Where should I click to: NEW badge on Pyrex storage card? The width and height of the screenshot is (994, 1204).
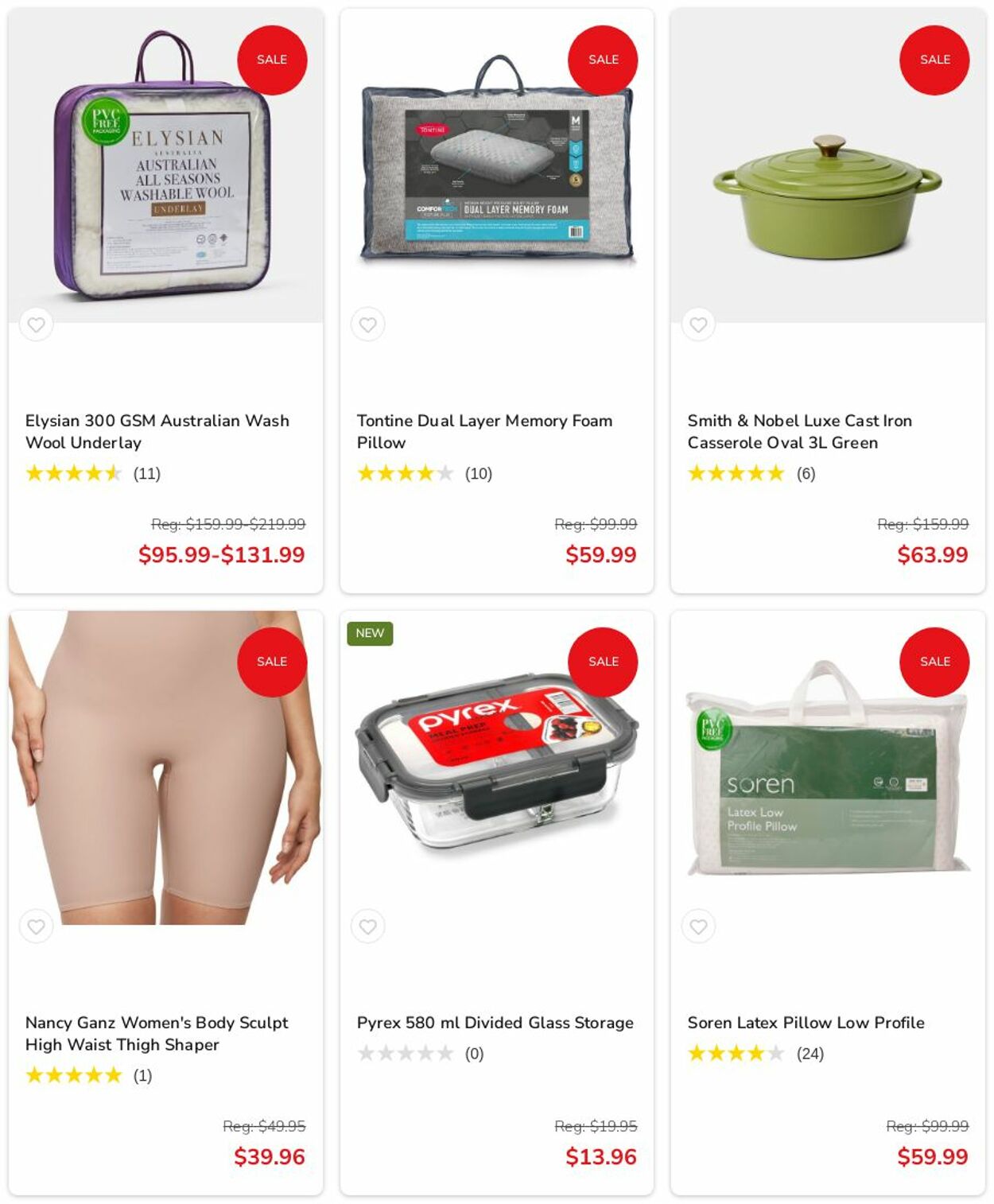[370, 633]
